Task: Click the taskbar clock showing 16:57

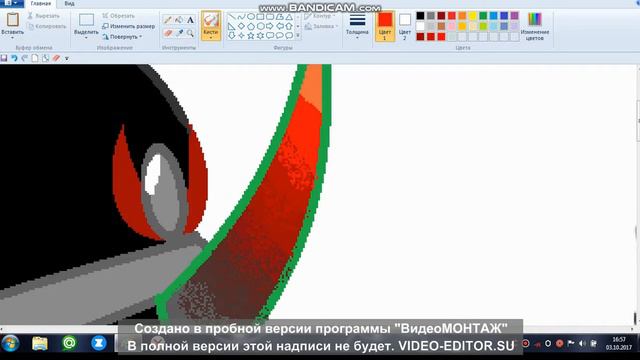Action: [619, 343]
